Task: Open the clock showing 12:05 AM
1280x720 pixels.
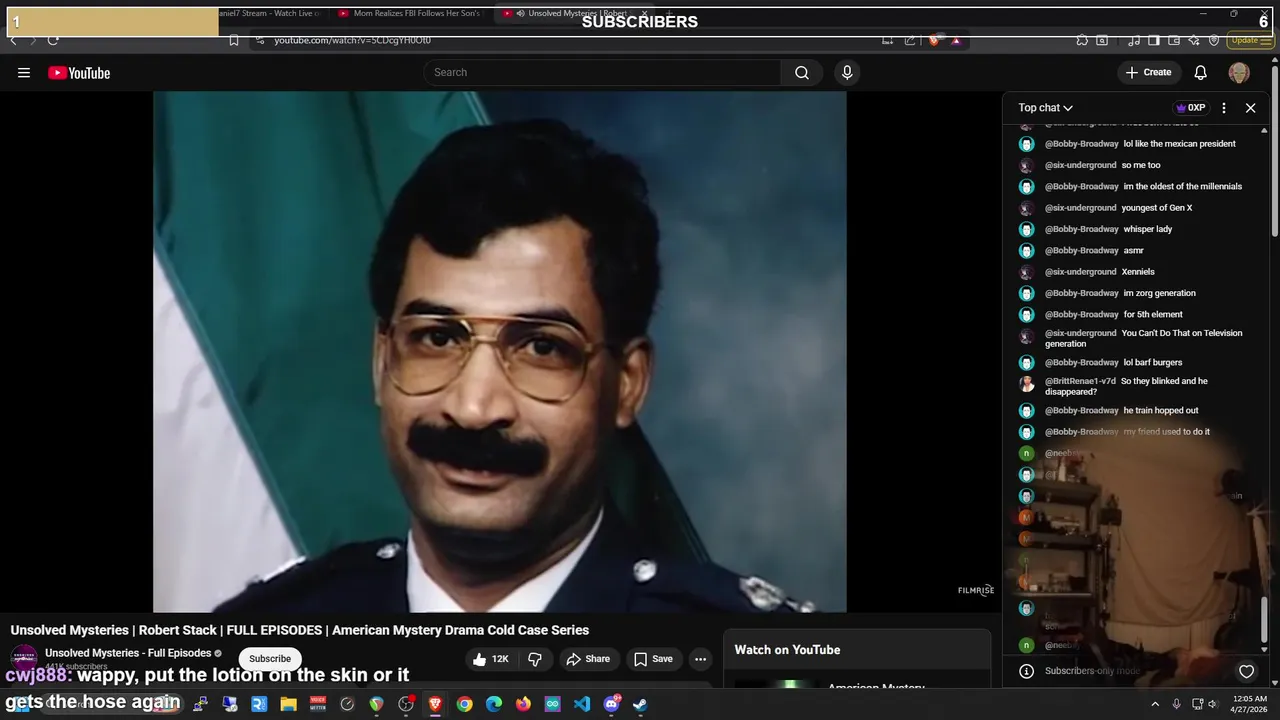Action: coord(1250,704)
